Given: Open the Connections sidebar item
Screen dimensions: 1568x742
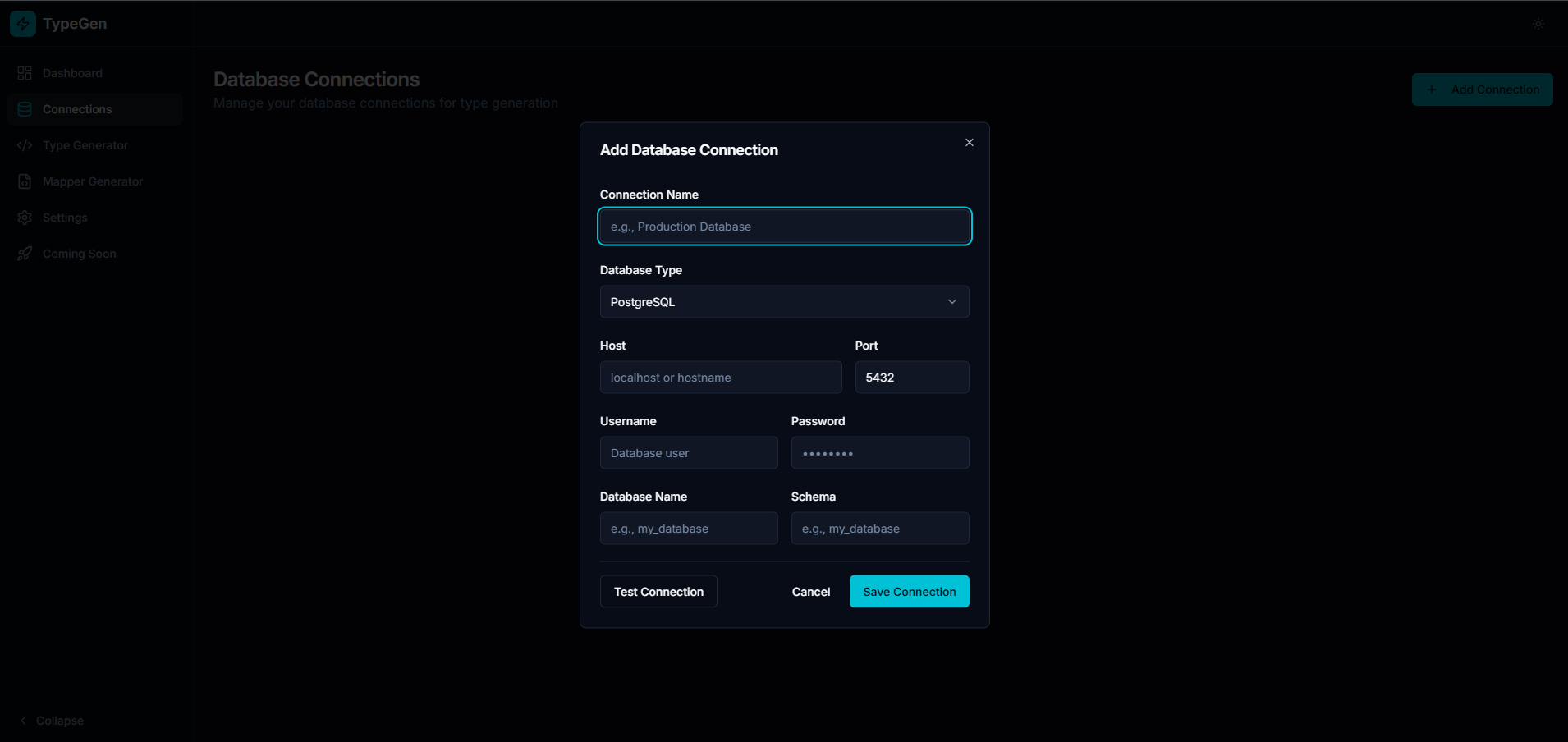Looking at the screenshot, I should (94, 109).
